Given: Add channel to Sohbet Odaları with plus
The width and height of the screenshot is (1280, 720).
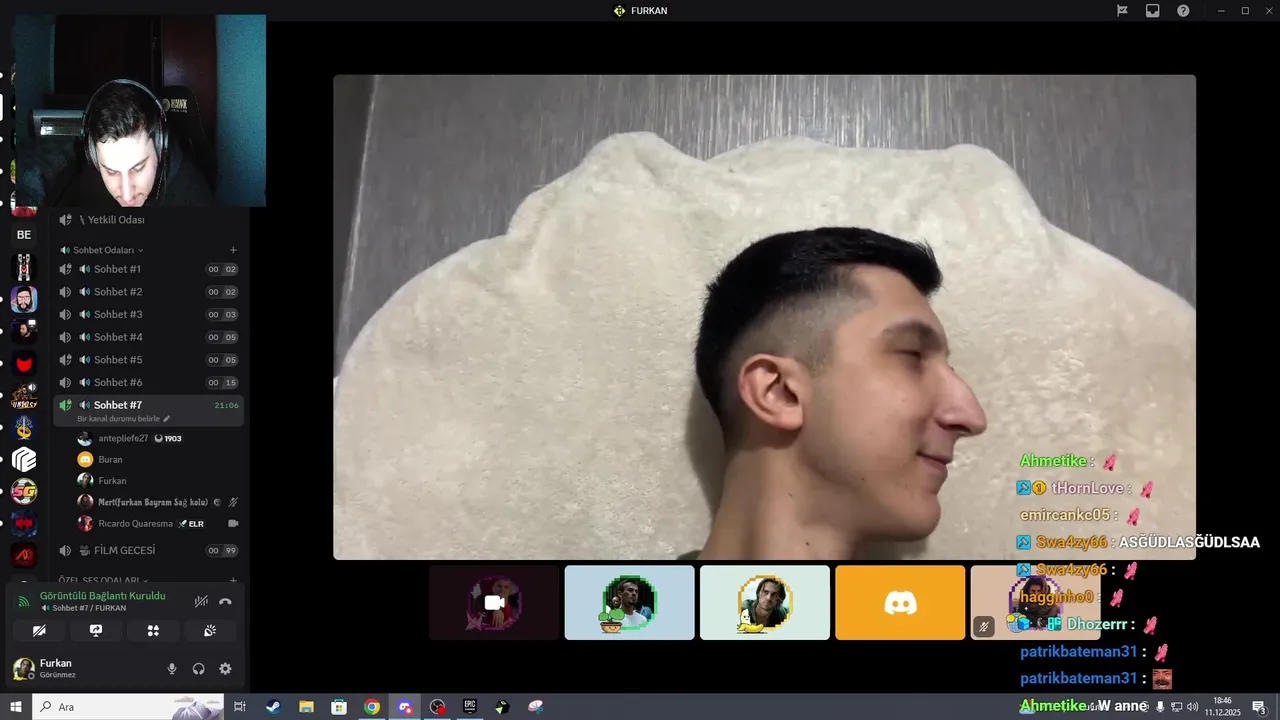Looking at the screenshot, I should (x=233, y=250).
